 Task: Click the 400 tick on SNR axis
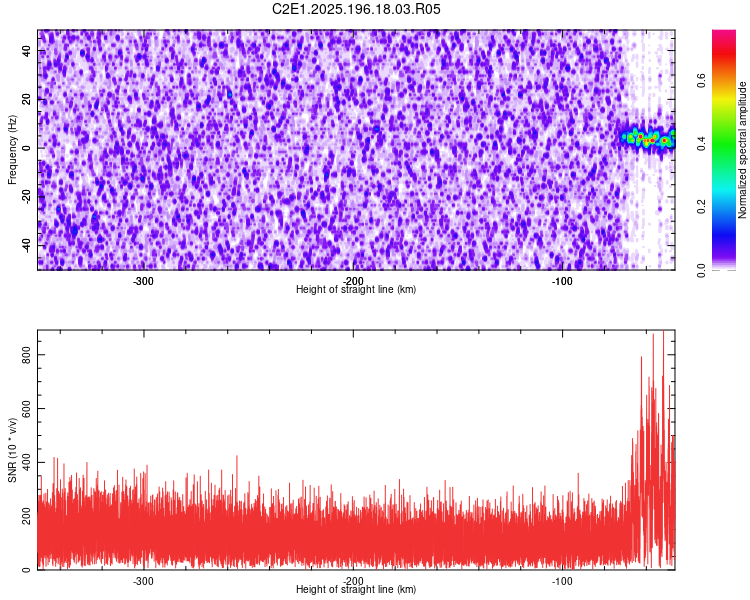tap(26, 462)
